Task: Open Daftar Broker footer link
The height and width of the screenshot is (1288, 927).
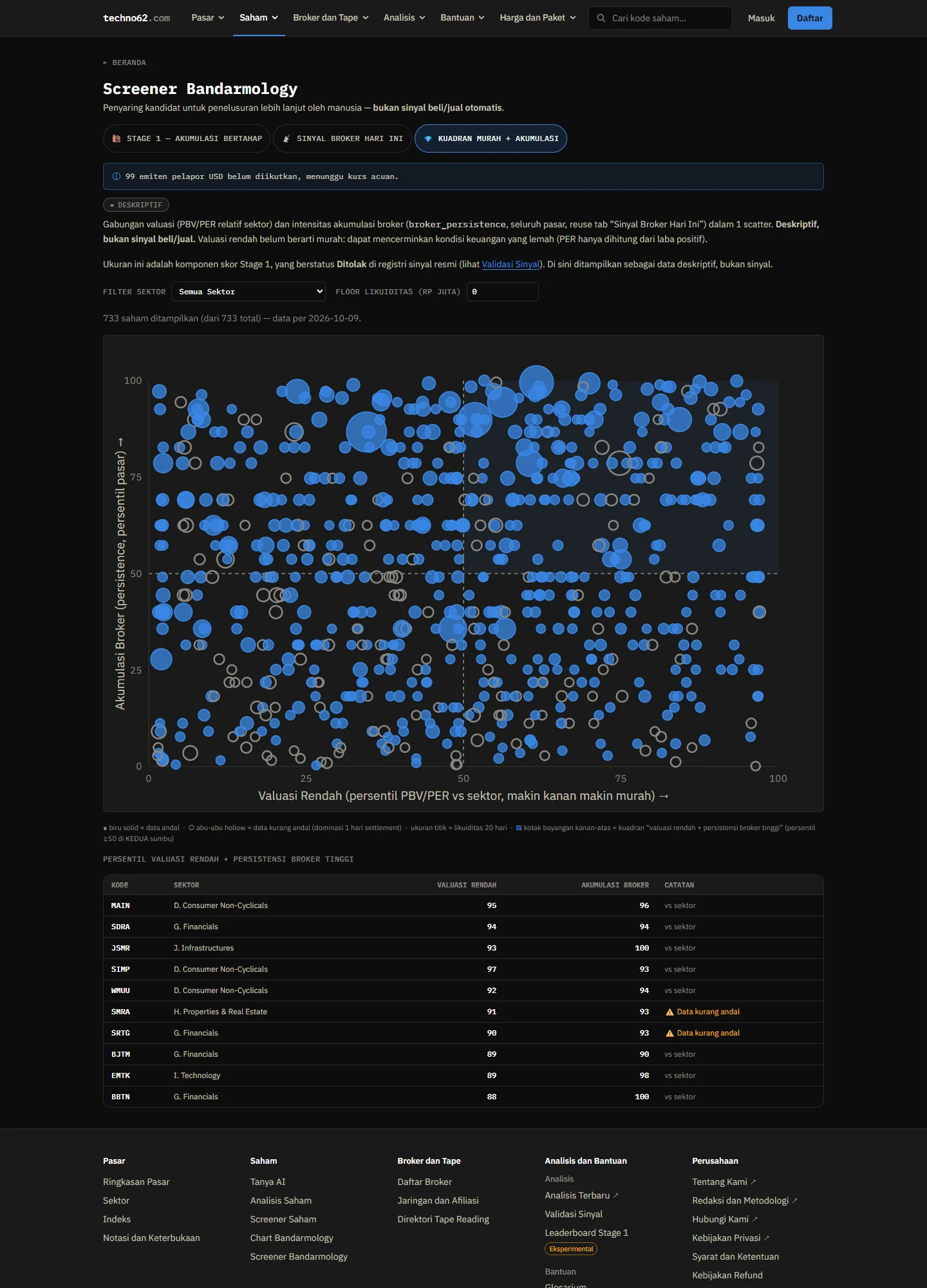Action: (425, 1182)
